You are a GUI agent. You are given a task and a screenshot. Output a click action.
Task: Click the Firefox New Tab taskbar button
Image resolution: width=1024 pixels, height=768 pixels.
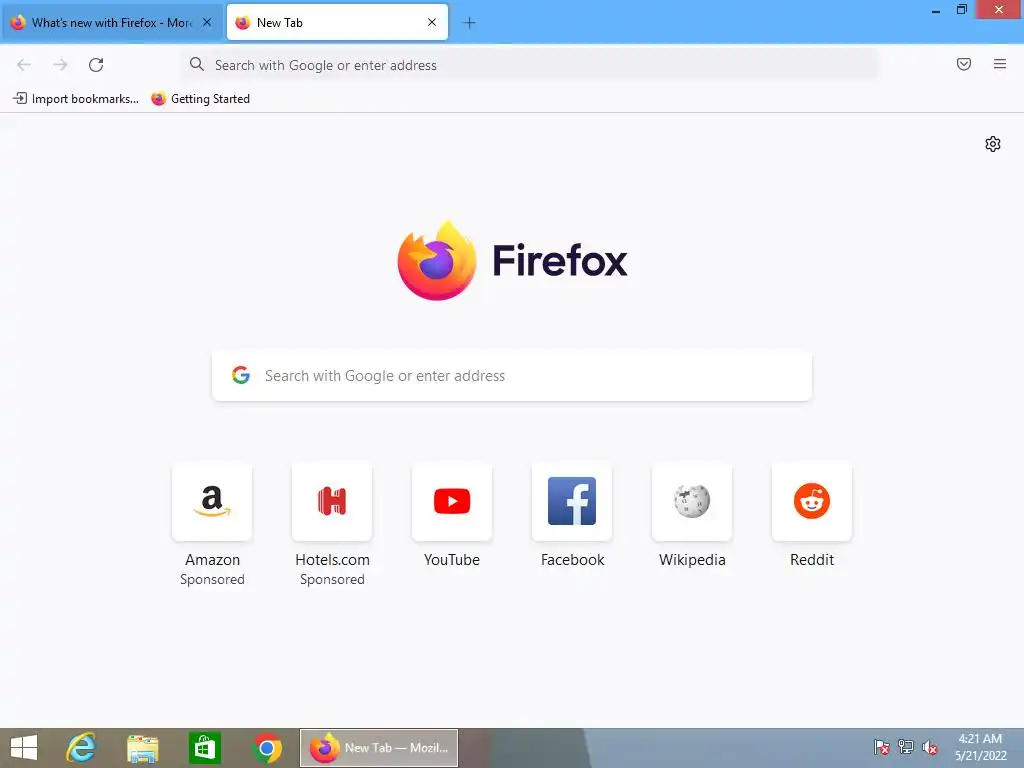coord(379,748)
